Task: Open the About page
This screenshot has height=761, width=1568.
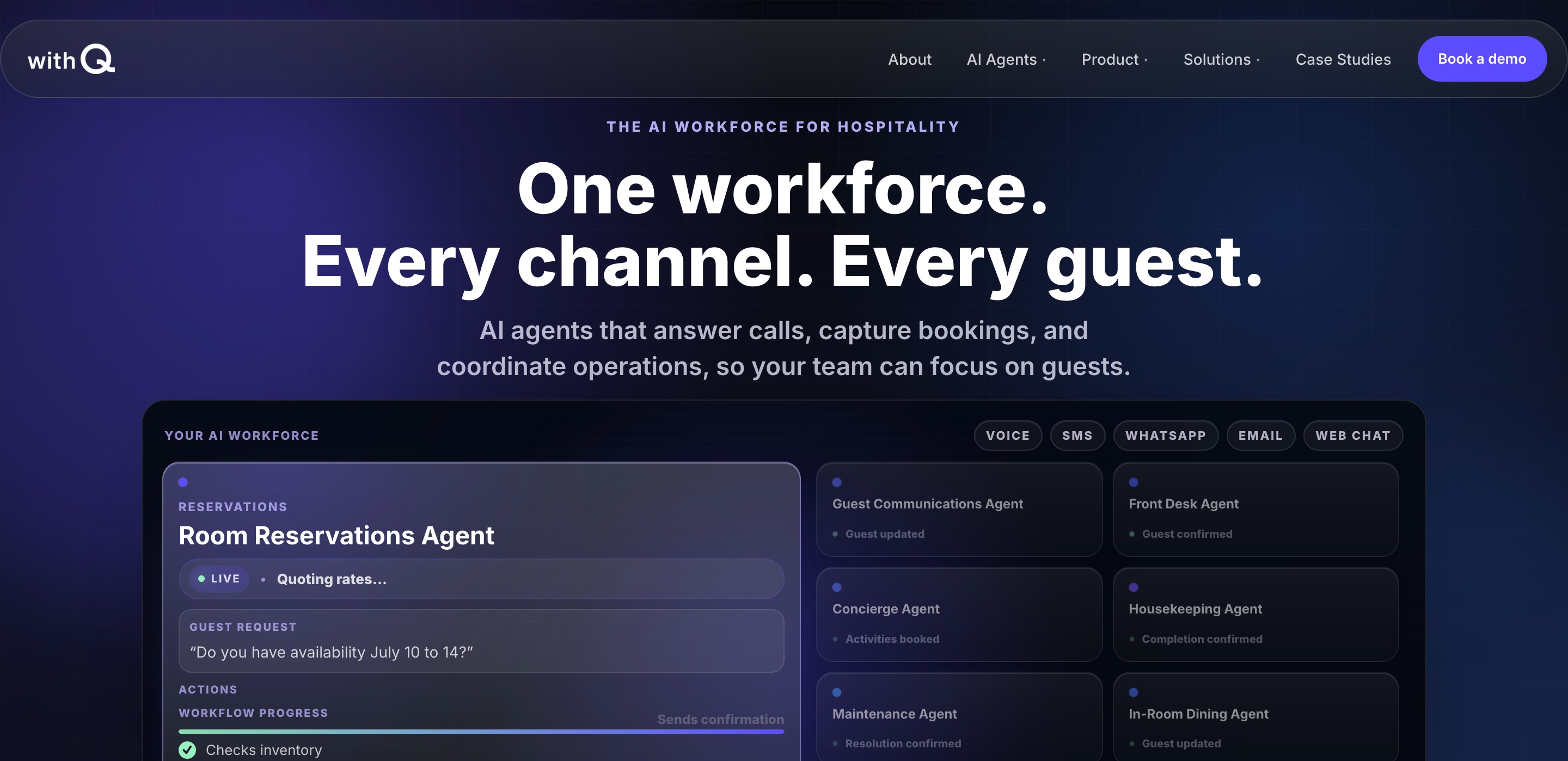Action: click(x=909, y=59)
